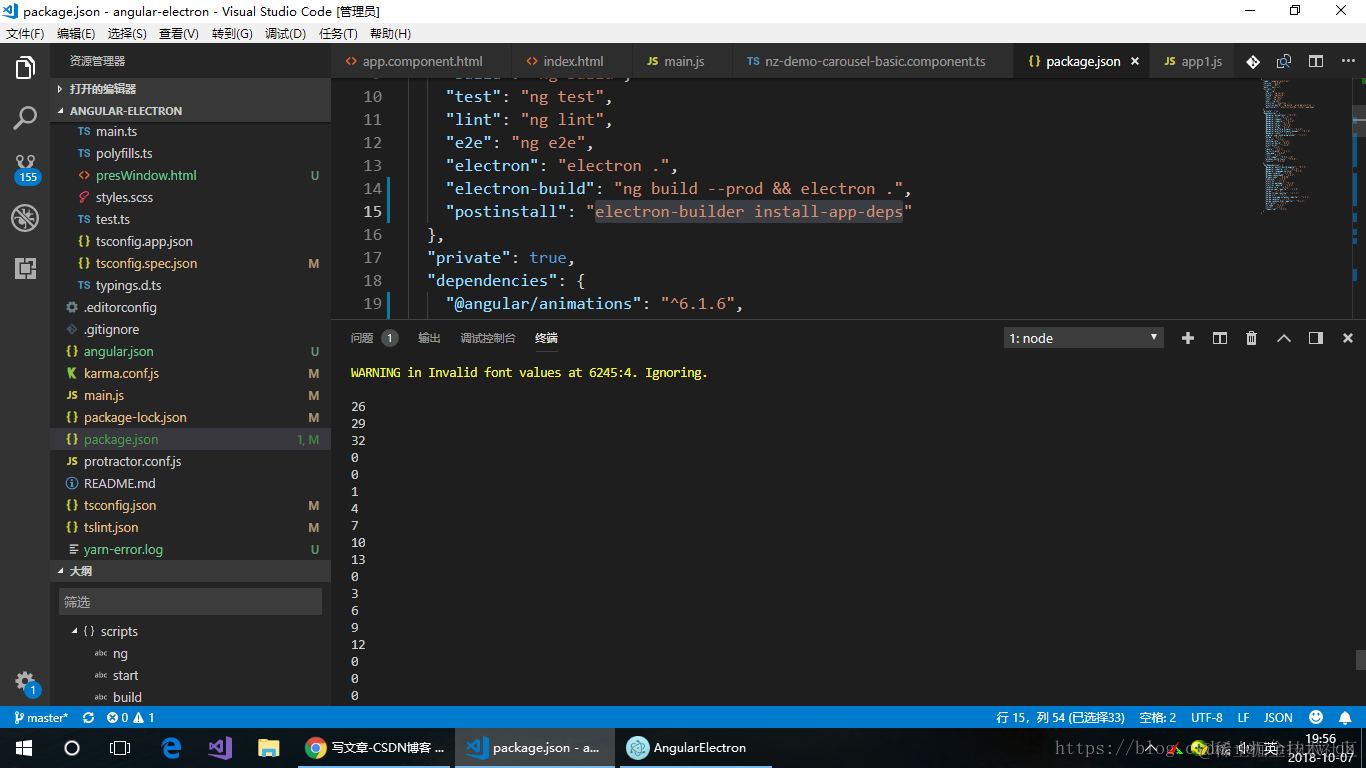The height and width of the screenshot is (768, 1366).
Task: Open the 帮助(H) menu
Action: (390, 34)
